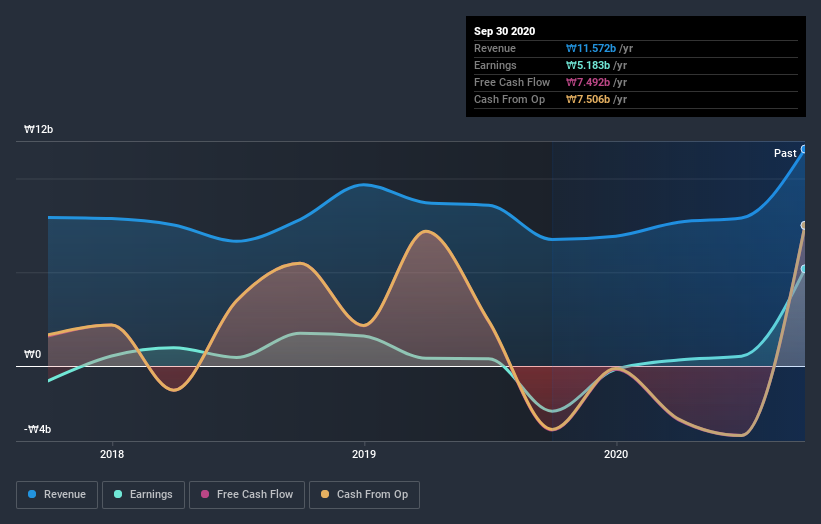Click the Earnings row label in tooltip
Viewport: 821px width, 524px height.
(x=495, y=65)
